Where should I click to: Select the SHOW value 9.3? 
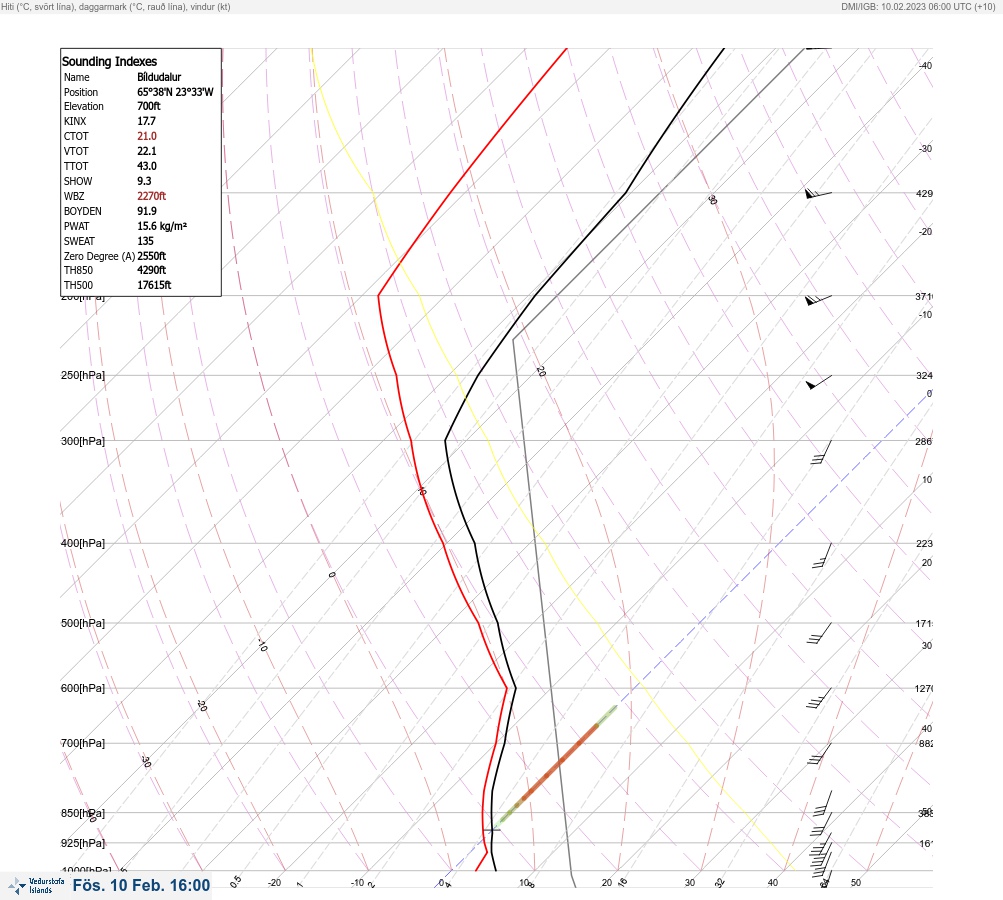pyautogui.click(x=144, y=181)
